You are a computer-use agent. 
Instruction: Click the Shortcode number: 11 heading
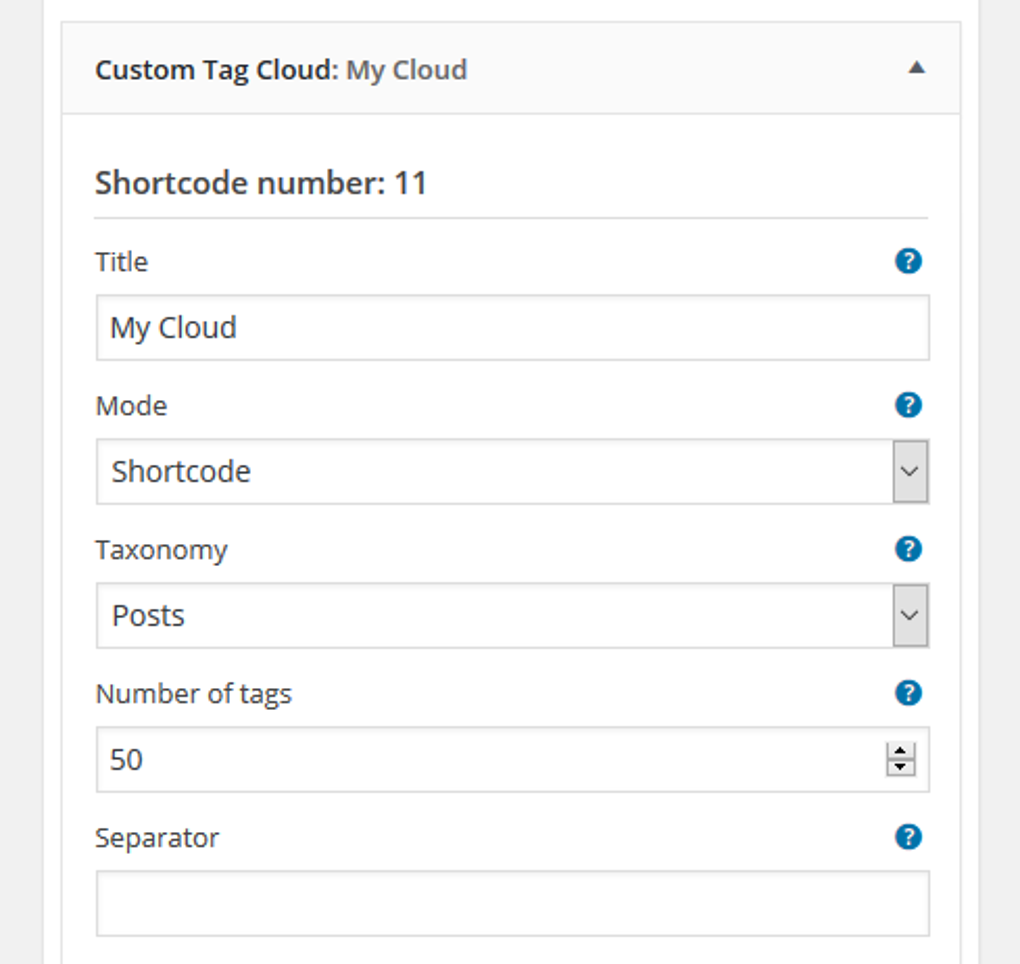point(260,183)
